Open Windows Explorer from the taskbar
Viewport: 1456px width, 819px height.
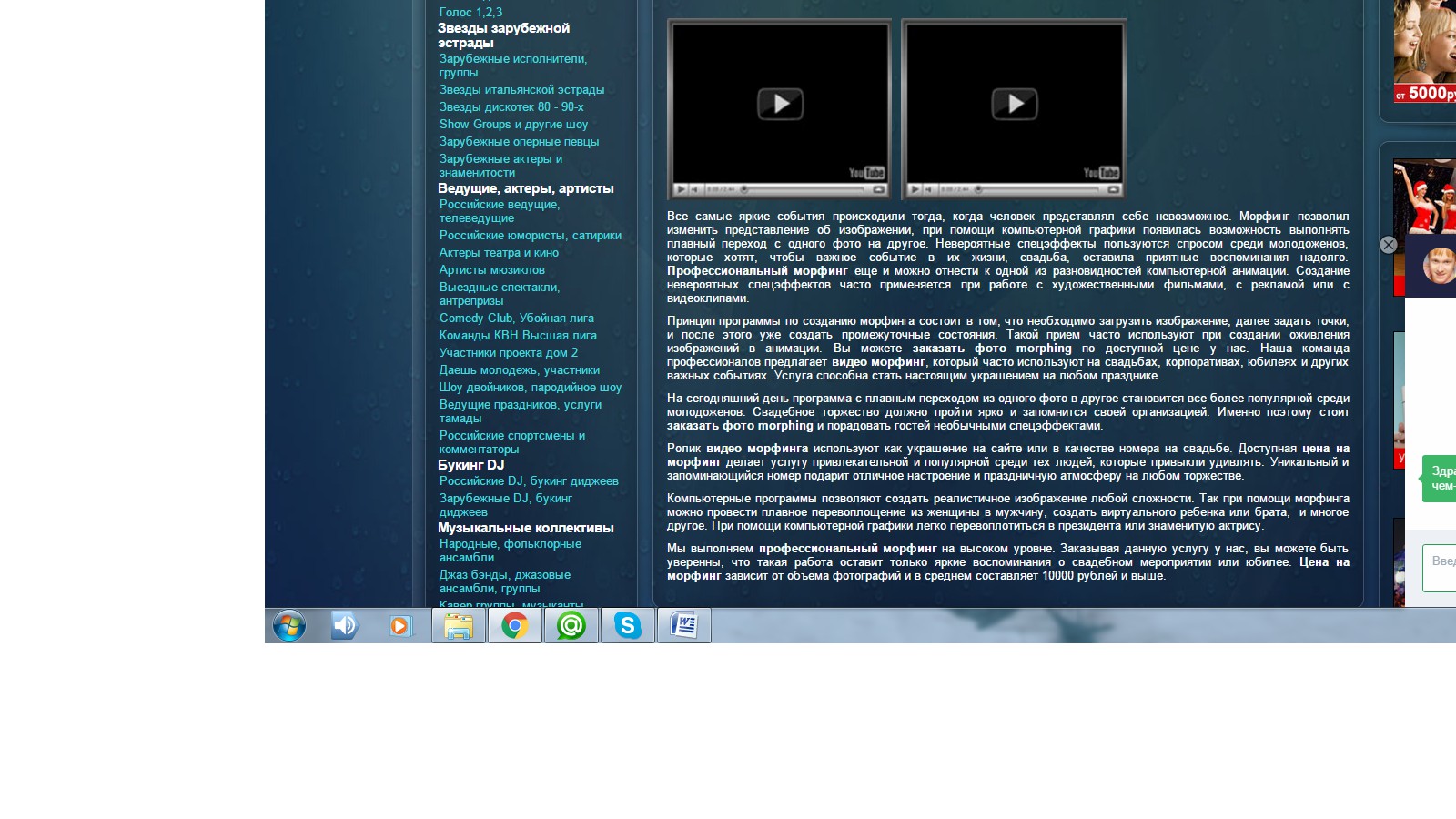pos(459,625)
